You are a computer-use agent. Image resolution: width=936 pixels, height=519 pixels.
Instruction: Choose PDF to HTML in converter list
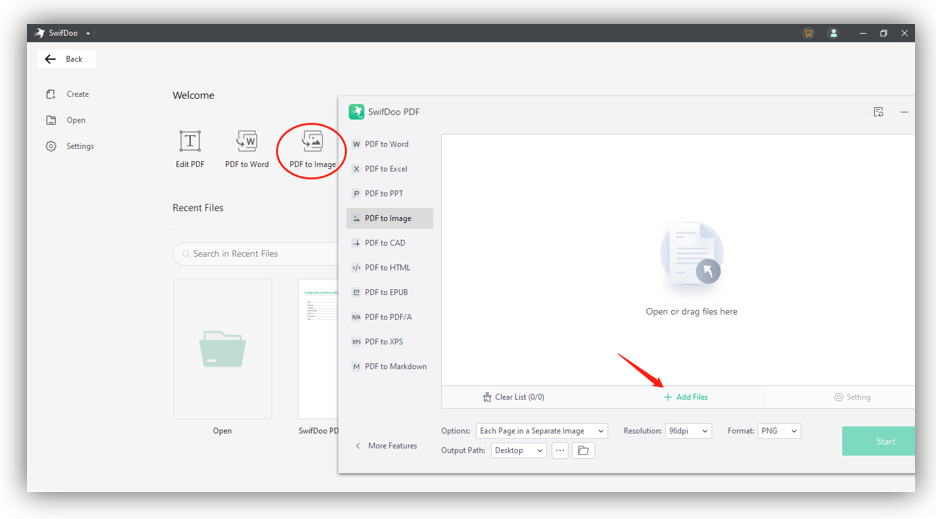(389, 268)
